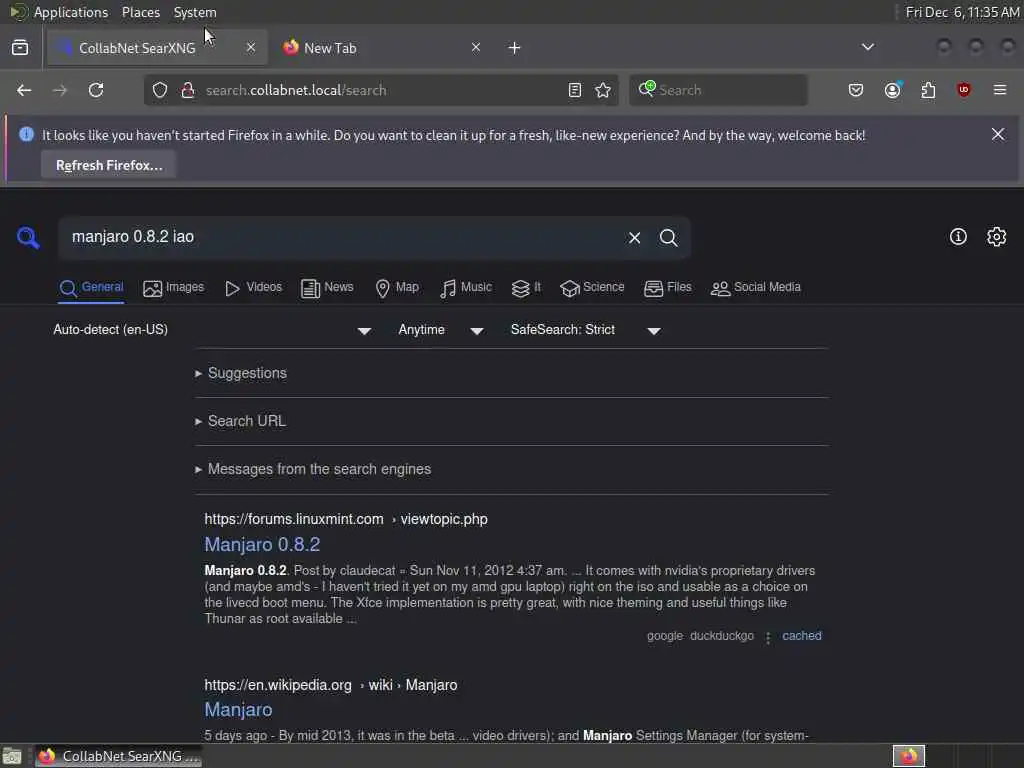Switch to Music category
Image resolution: width=1024 pixels, height=768 pixels.
(x=466, y=288)
